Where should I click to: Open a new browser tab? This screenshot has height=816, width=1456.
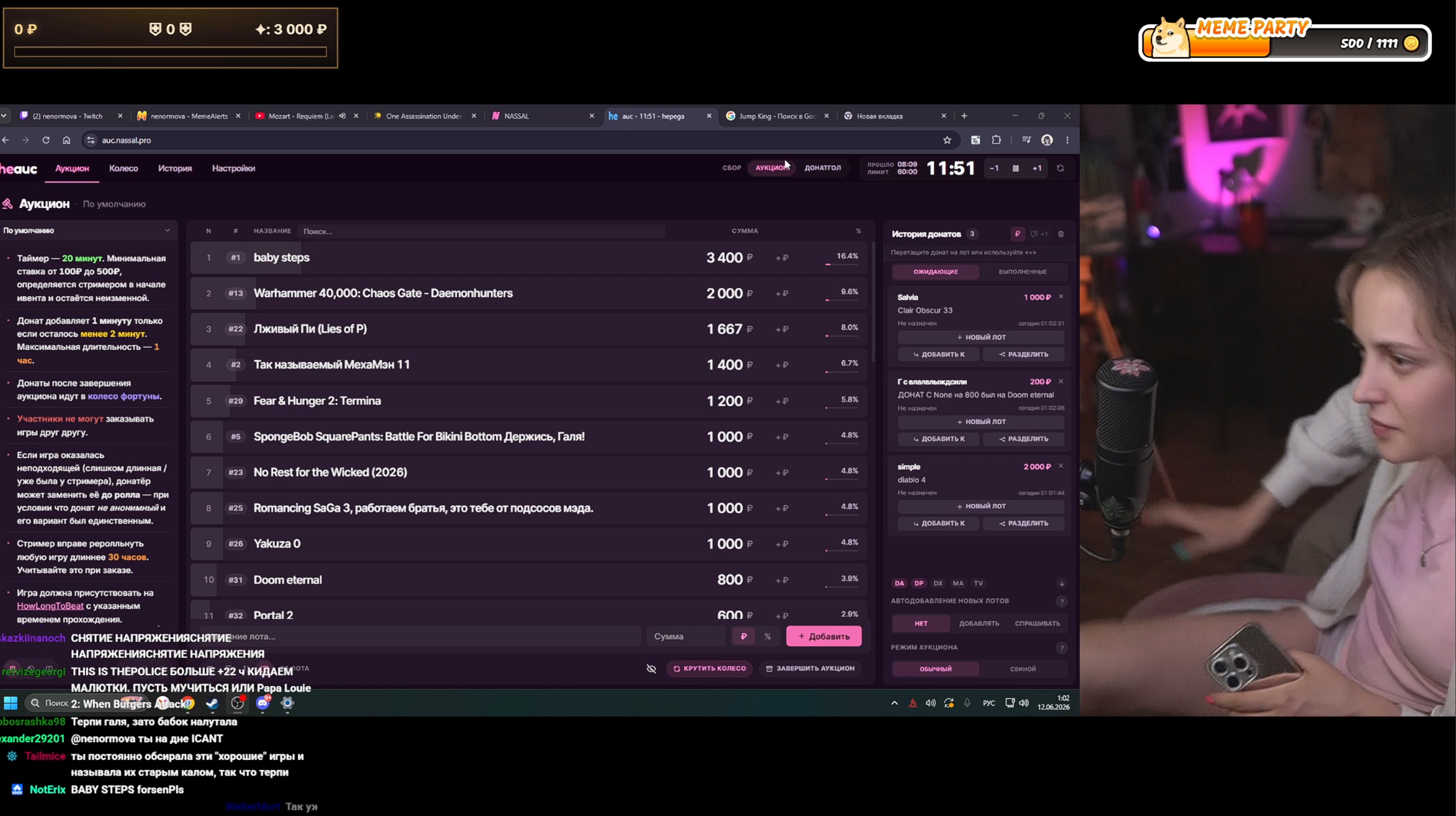point(964,116)
